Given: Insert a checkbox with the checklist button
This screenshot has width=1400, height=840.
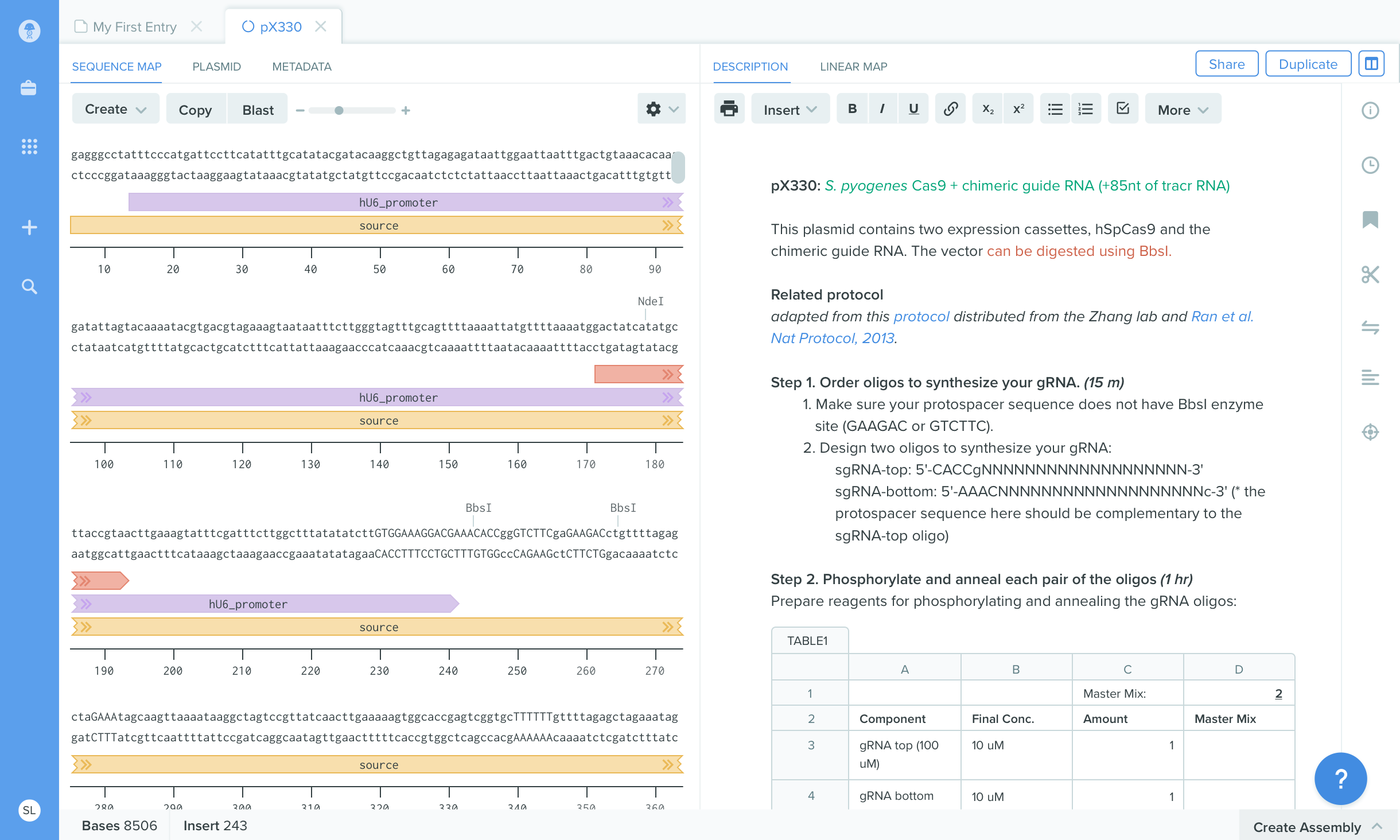Looking at the screenshot, I should (1122, 109).
